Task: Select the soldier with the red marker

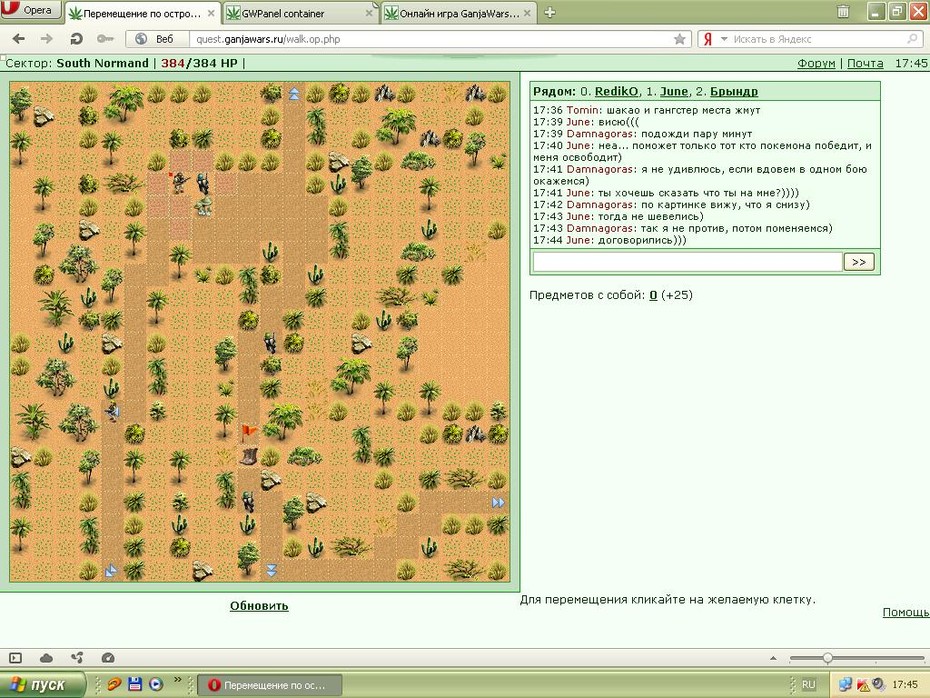Action: pos(179,183)
